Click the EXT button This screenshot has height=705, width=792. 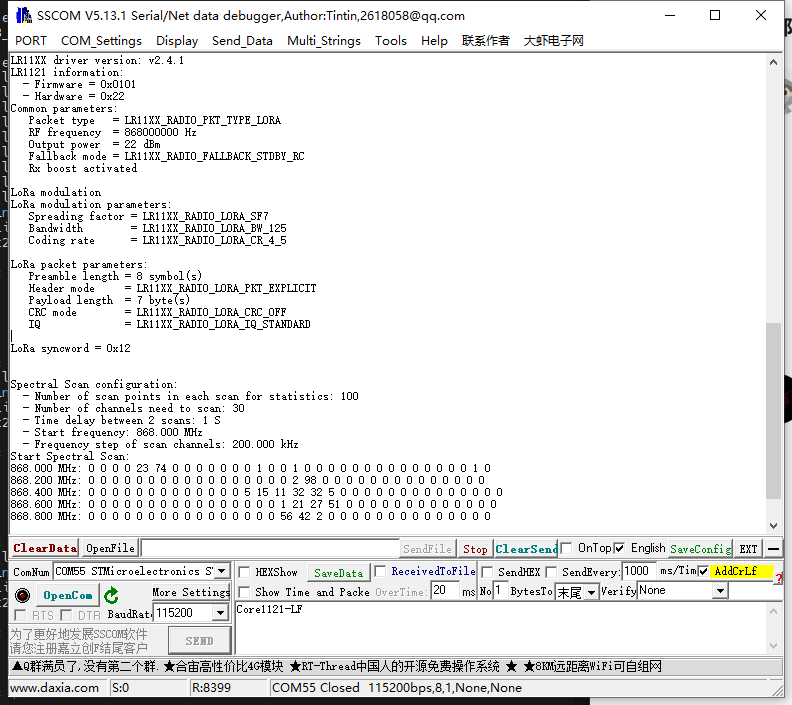[x=748, y=548]
